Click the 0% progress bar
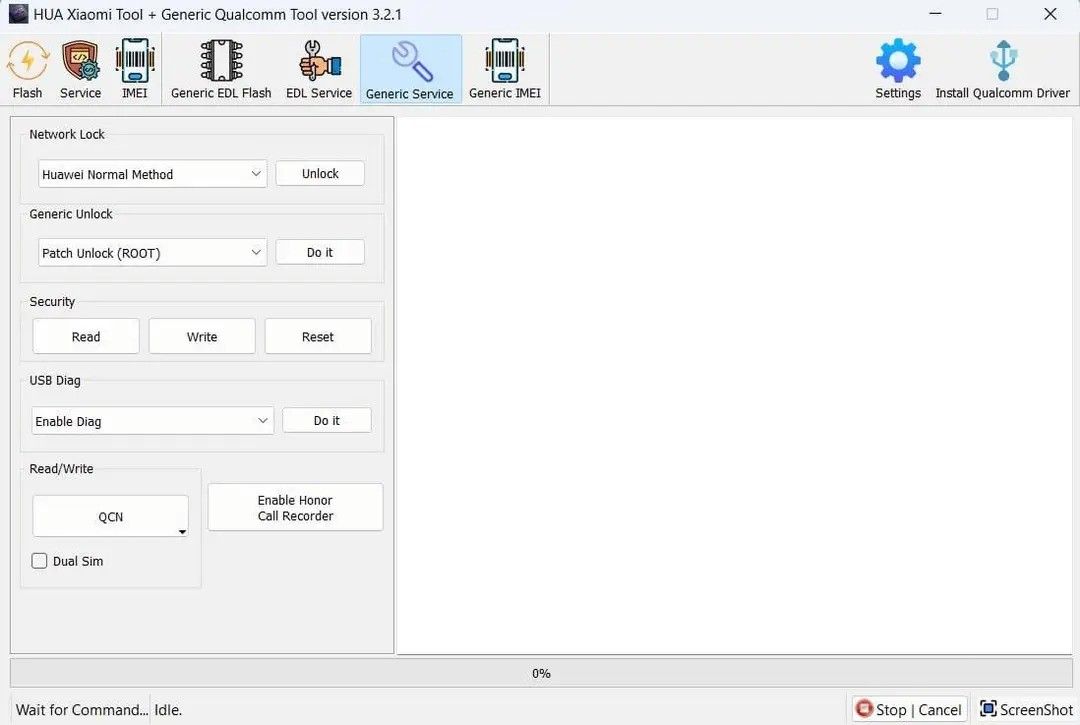1080x725 pixels. 541,673
